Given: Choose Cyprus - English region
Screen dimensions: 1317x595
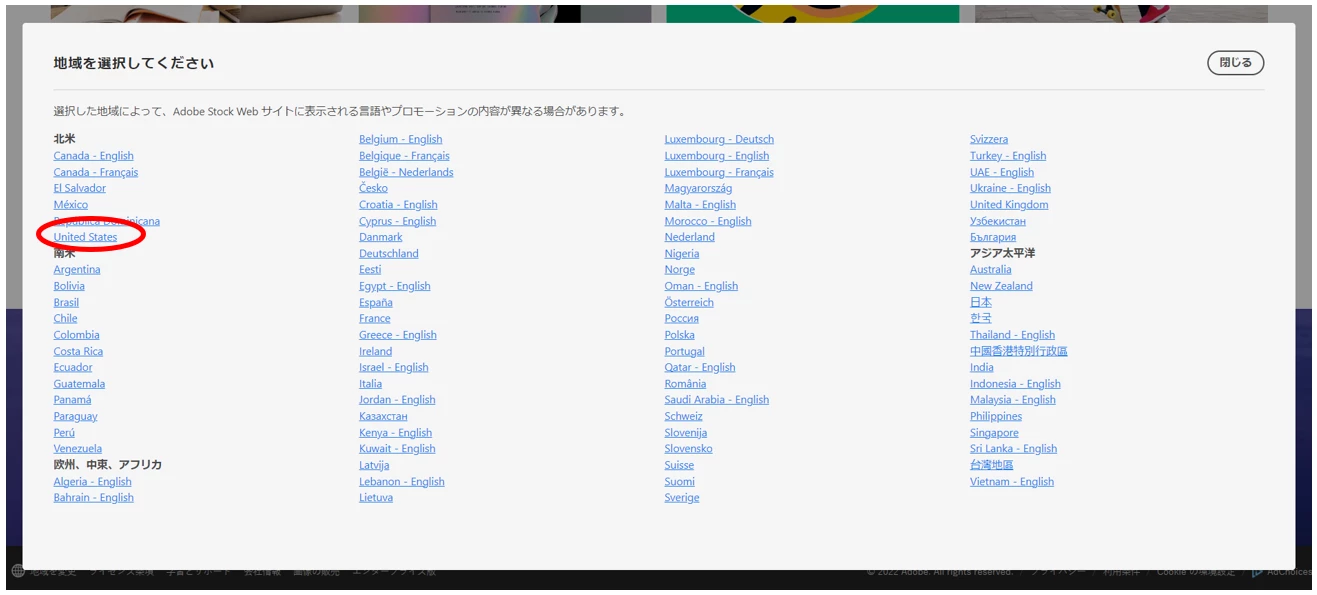Looking at the screenshot, I should pos(397,221).
